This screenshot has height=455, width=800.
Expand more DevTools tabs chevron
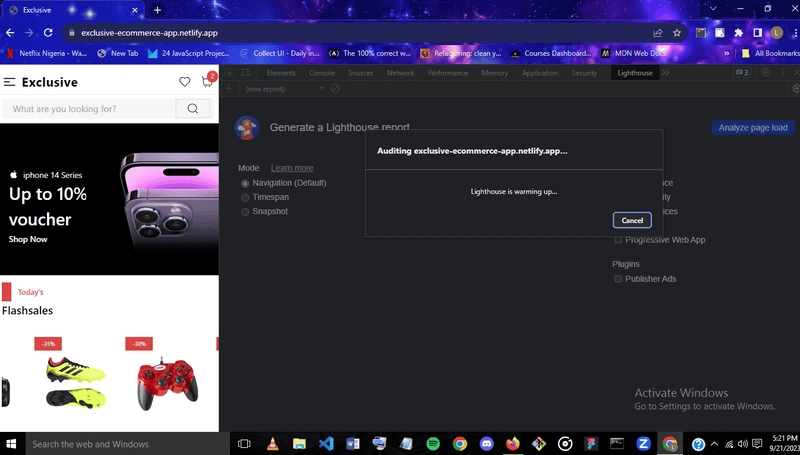(x=666, y=73)
